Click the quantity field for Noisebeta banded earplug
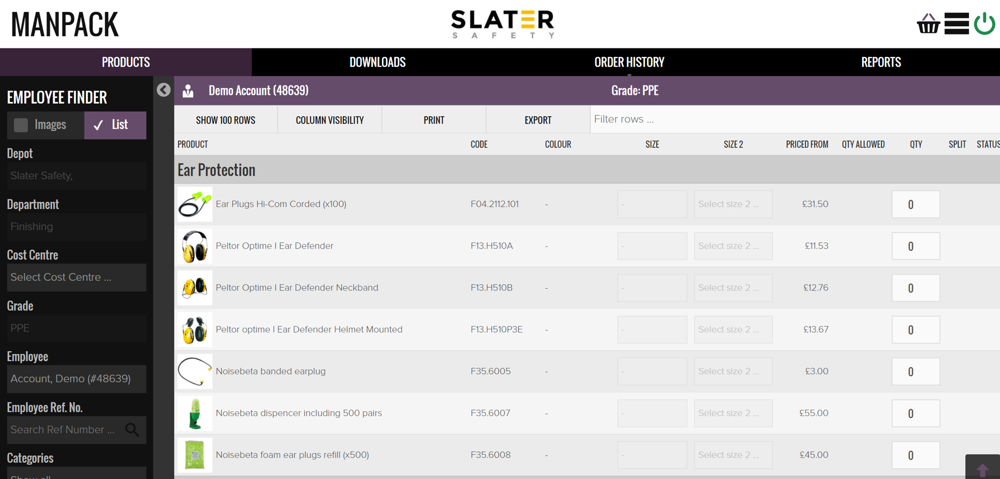Image resolution: width=1000 pixels, height=479 pixels. [x=915, y=372]
